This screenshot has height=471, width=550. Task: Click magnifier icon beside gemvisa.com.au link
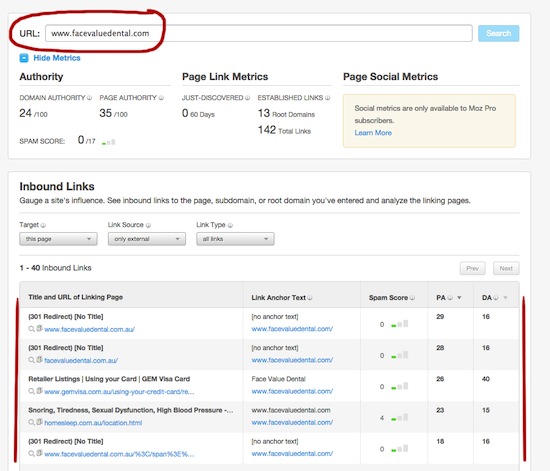[x=31, y=391]
